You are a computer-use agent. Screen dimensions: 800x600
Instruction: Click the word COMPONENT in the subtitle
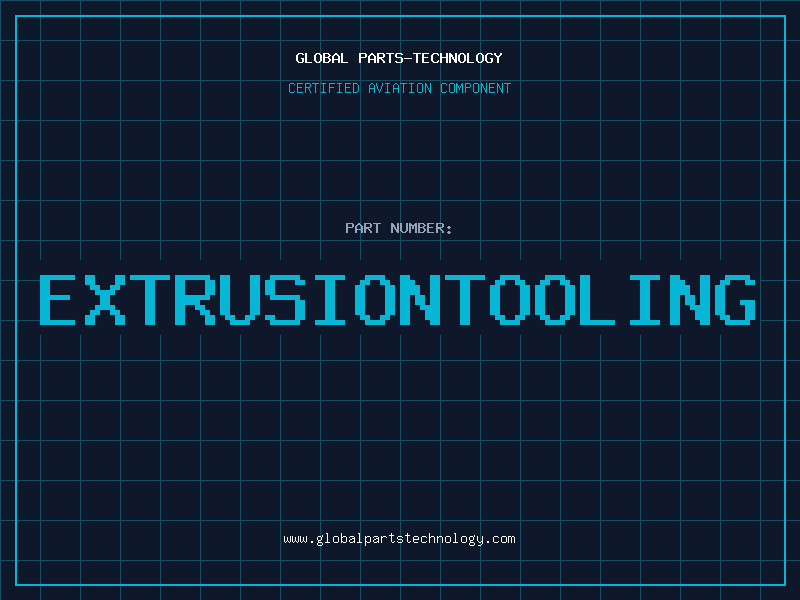pos(475,88)
